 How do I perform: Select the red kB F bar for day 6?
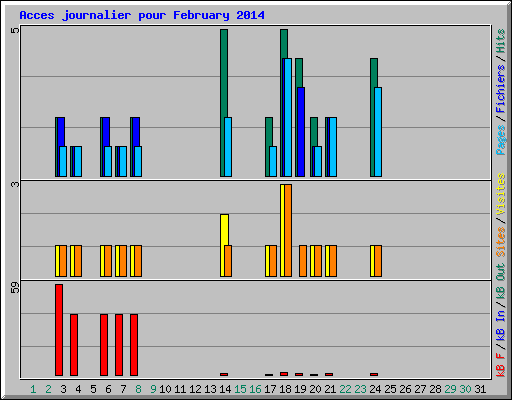(104, 345)
